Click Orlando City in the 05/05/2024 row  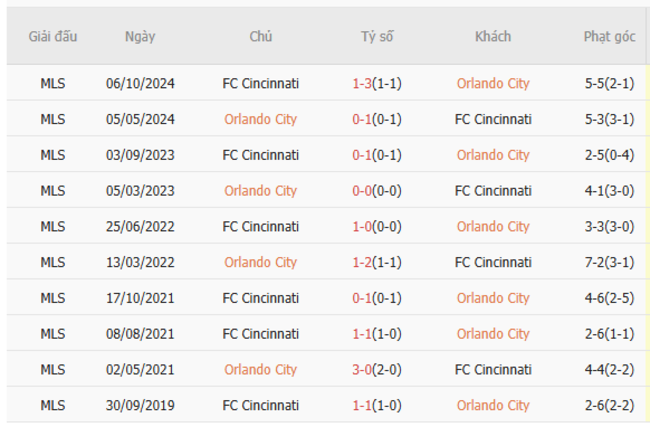tap(261, 119)
